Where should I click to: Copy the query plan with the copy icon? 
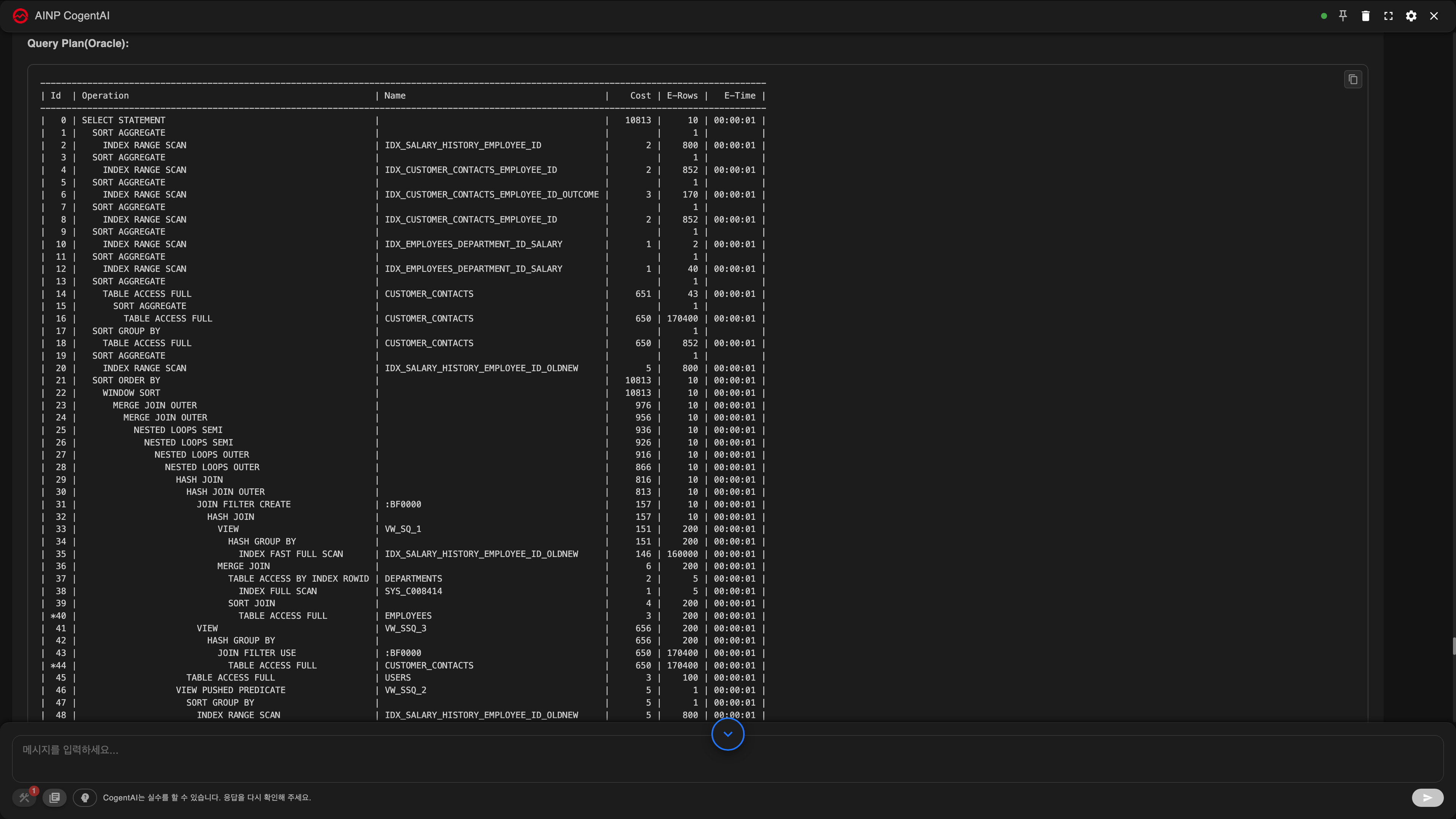(1352, 80)
